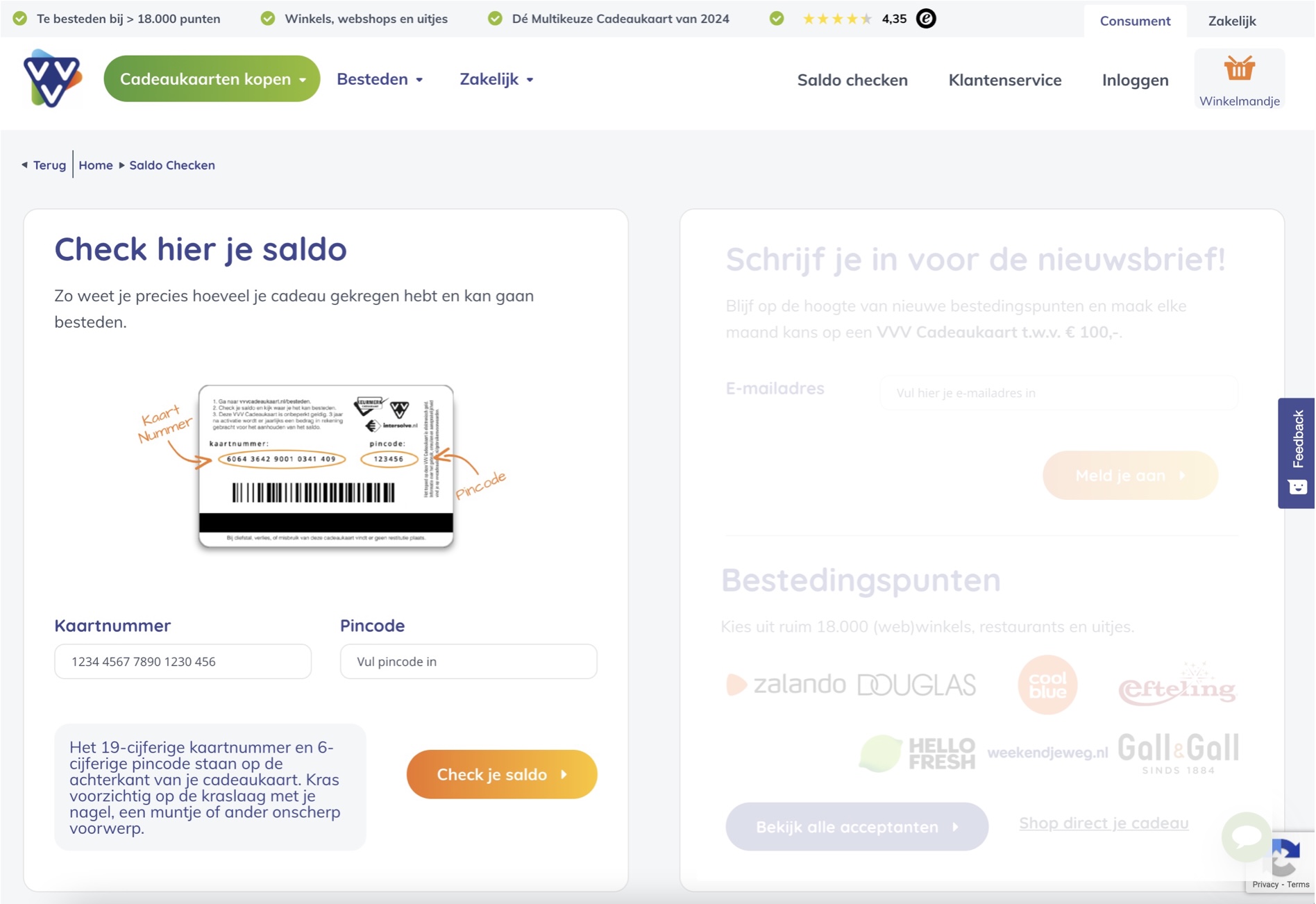Select the Douglas brand logo
The image size is (1316, 904).
point(916,684)
